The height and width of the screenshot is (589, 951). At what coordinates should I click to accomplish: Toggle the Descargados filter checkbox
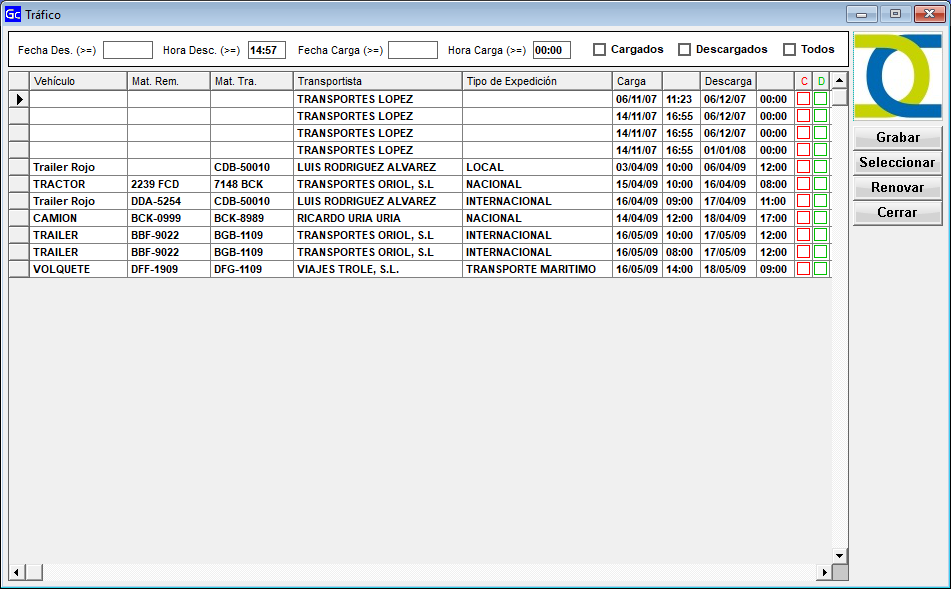point(685,50)
